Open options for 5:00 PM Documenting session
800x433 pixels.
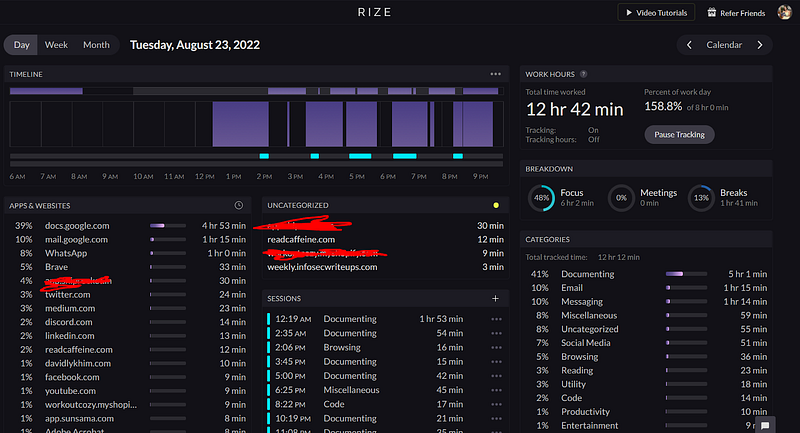point(496,376)
